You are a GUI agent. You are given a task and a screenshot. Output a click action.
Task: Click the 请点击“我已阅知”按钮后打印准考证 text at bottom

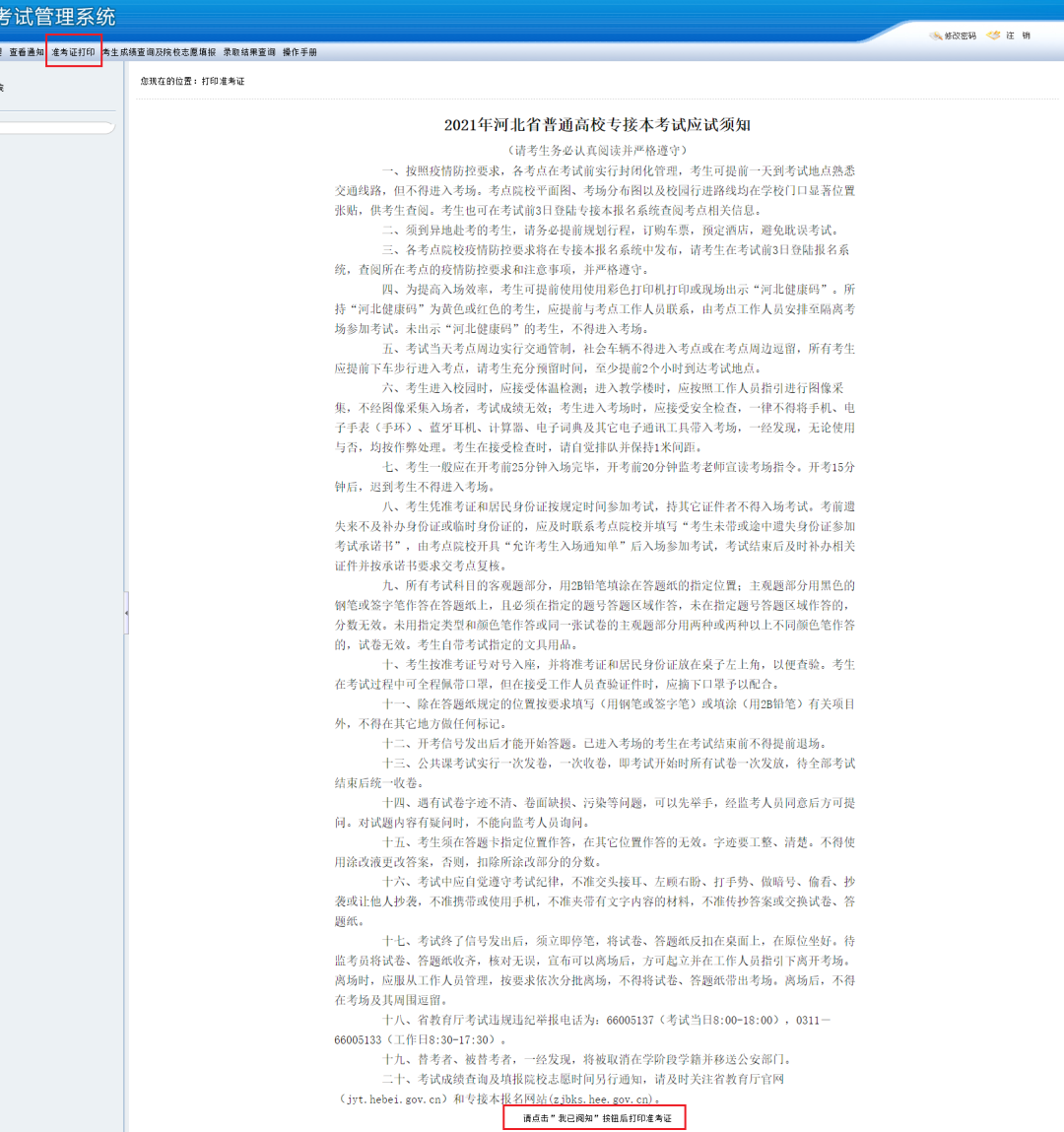pos(598,1118)
